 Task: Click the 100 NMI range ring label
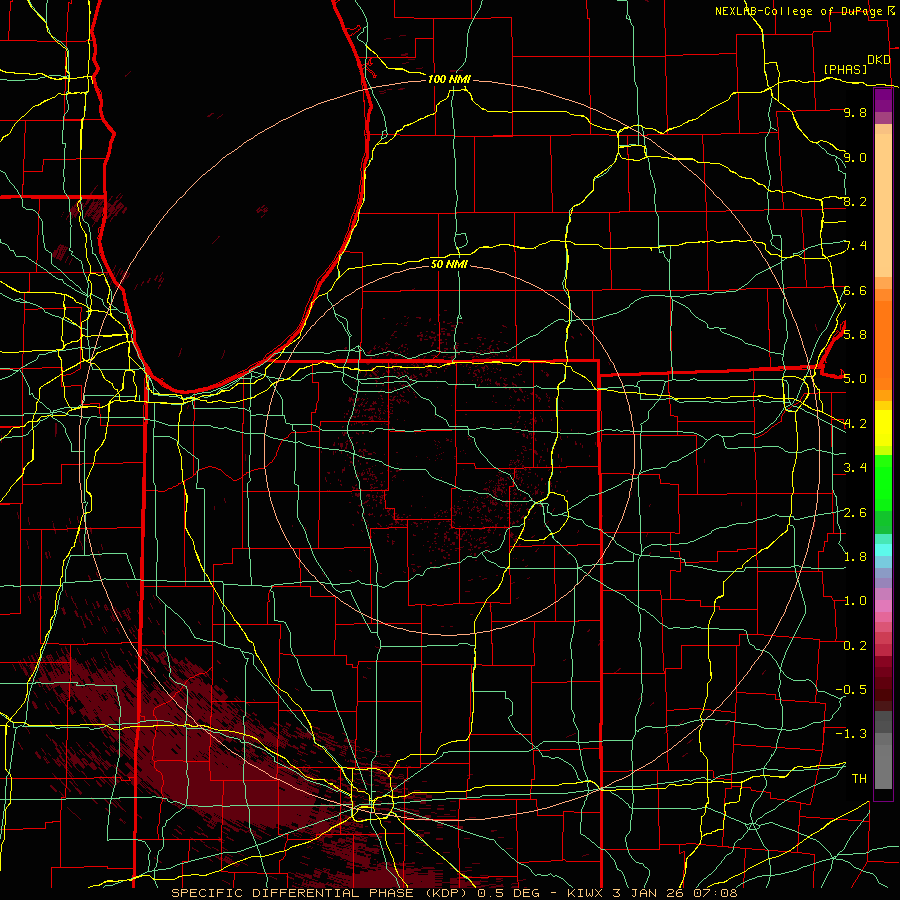[x=449, y=79]
